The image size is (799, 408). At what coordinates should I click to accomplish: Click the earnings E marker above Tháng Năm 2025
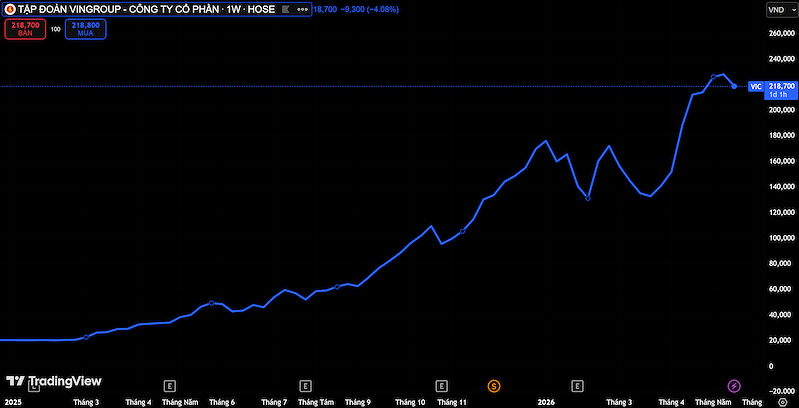[x=169, y=386]
